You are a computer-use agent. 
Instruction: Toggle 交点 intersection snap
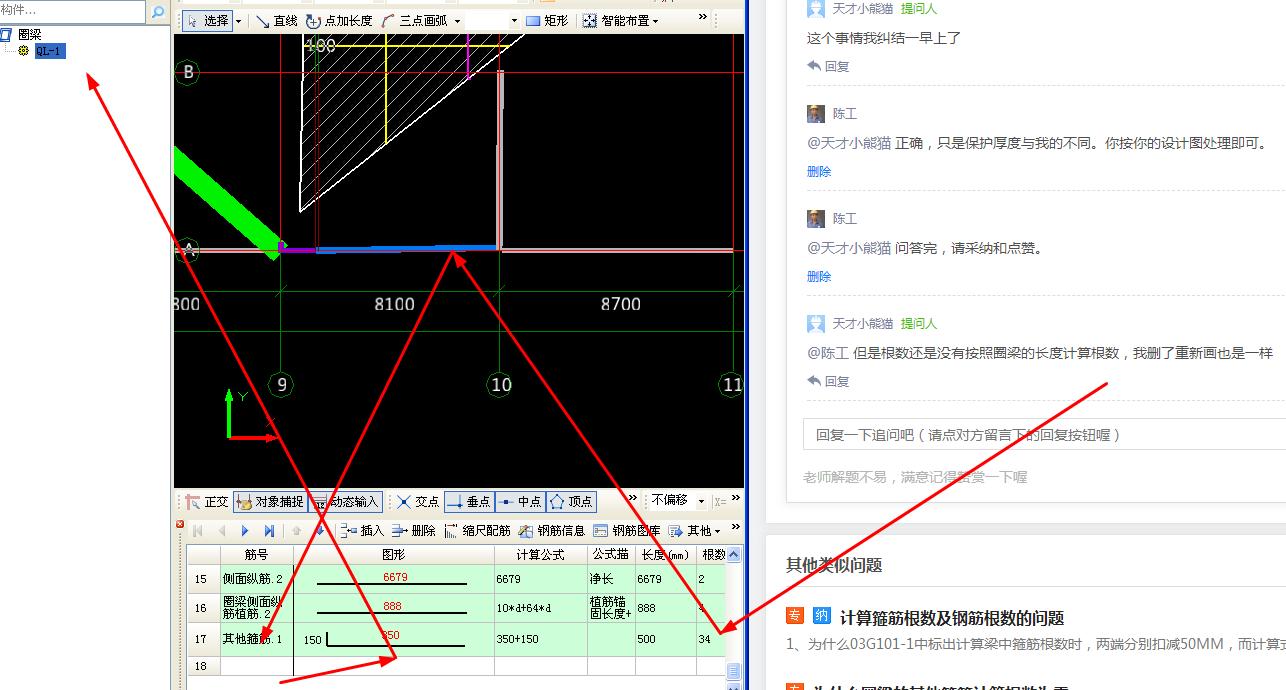click(x=418, y=502)
